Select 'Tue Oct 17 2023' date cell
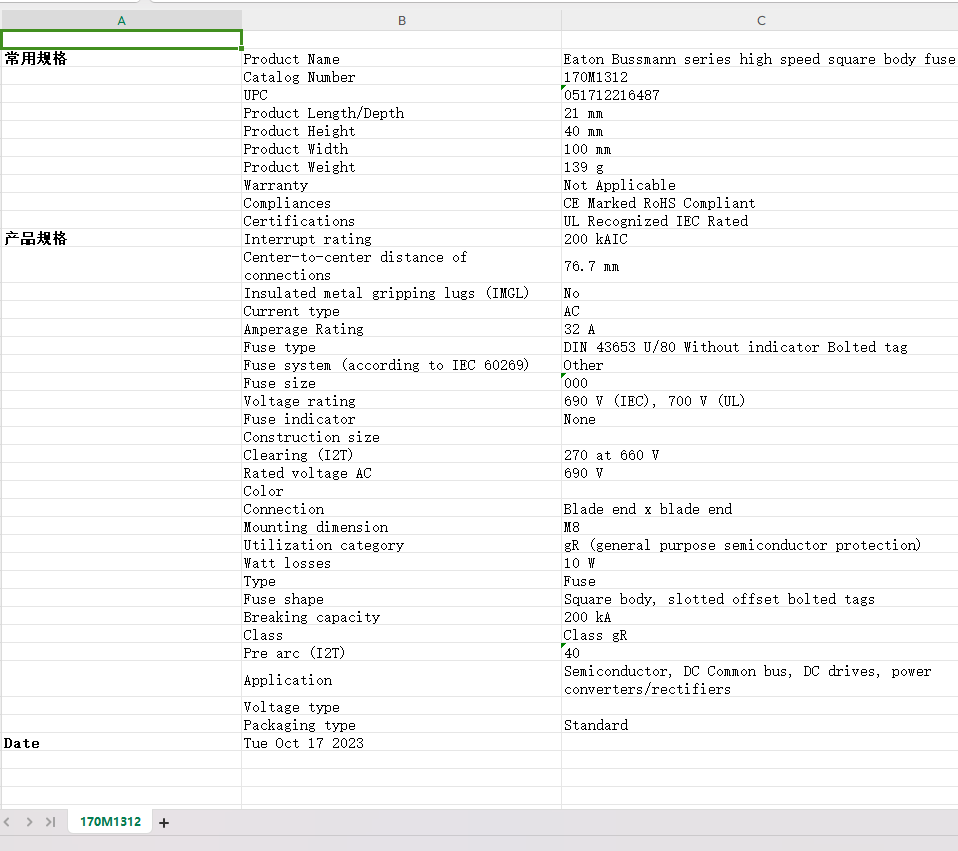This screenshot has height=851, width=958. (401, 743)
